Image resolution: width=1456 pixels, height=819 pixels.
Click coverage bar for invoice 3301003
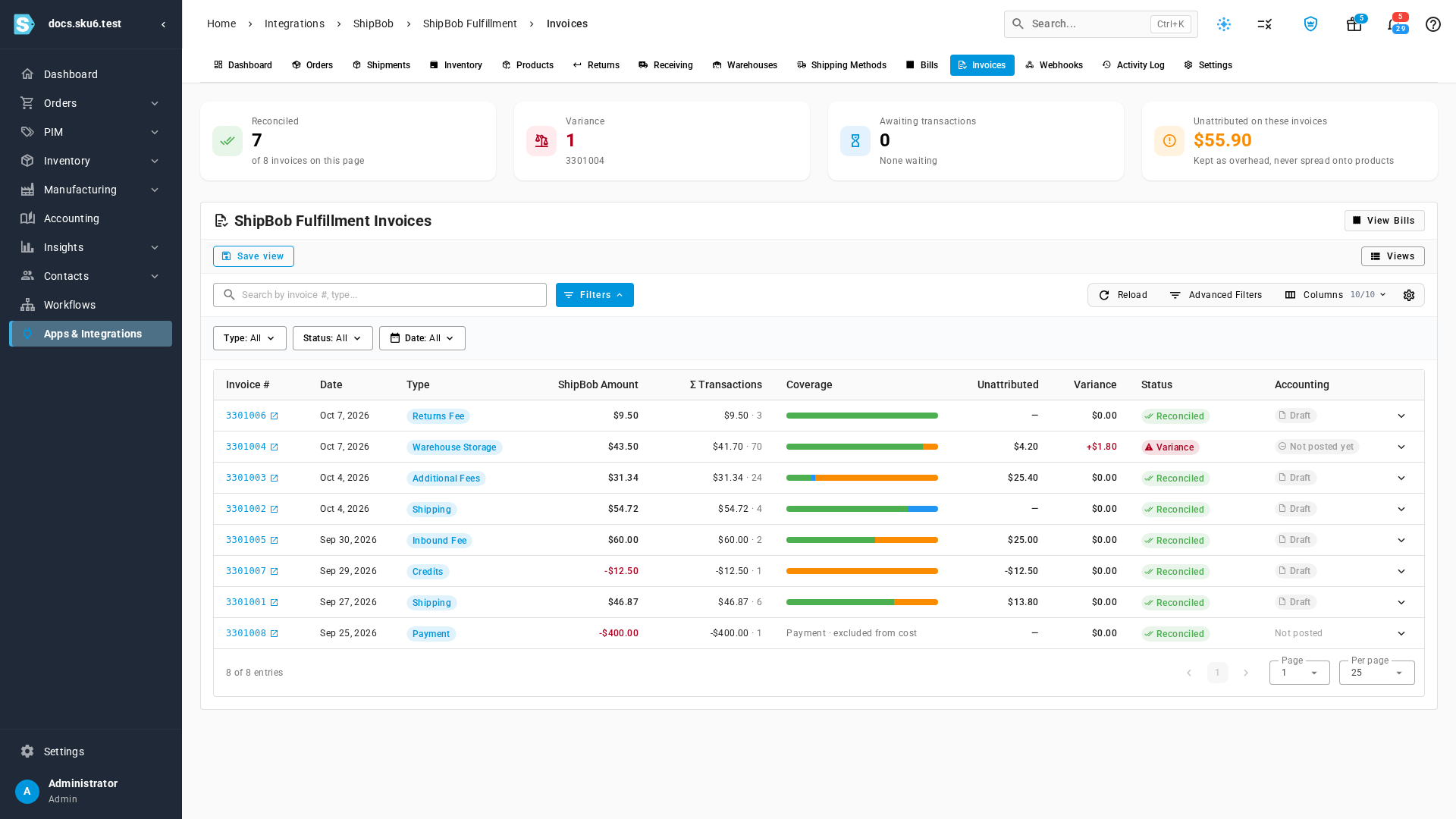862,479
